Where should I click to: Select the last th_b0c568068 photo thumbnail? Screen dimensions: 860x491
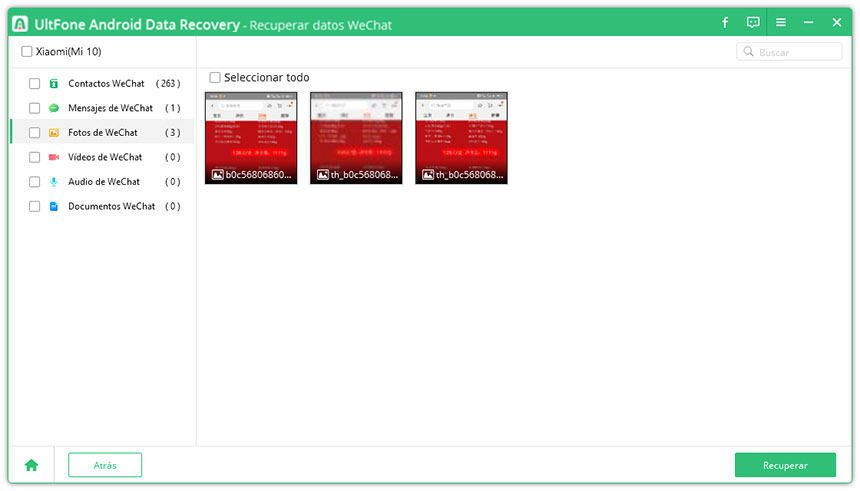(x=461, y=138)
